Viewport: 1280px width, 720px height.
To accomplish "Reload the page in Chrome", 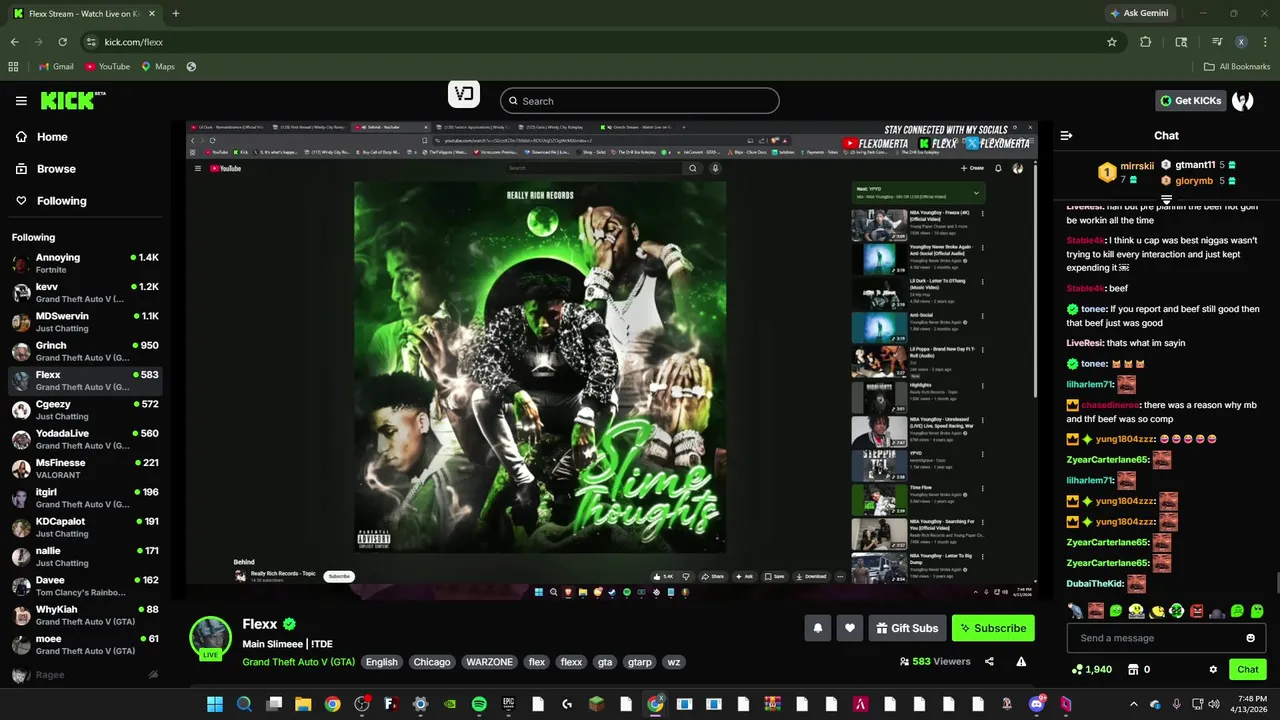I will click(62, 42).
